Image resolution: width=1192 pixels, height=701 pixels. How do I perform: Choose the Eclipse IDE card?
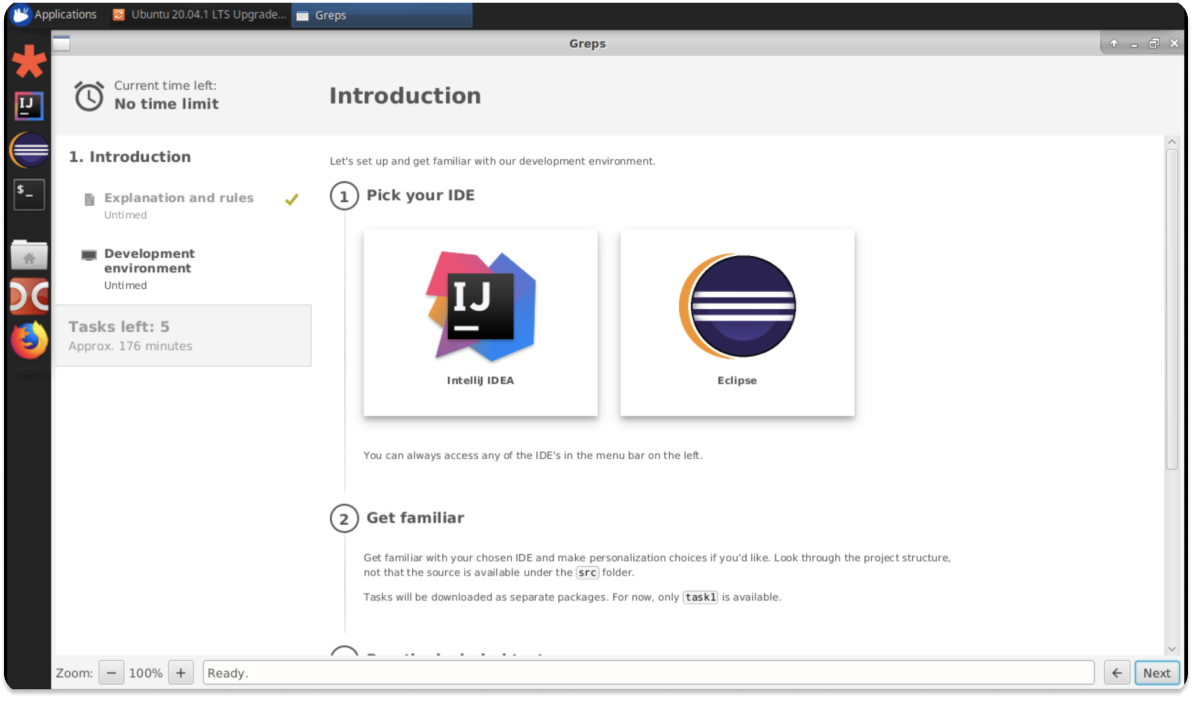[x=737, y=322]
